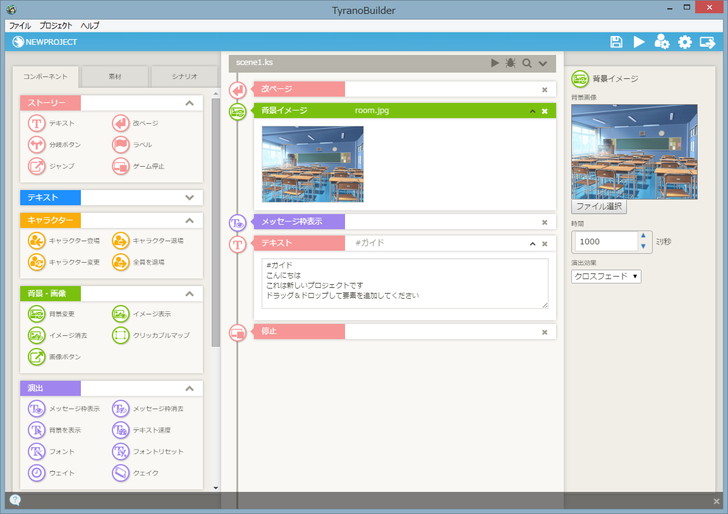Select the ジャンプ component icon
728x514 pixels.
click(36, 166)
